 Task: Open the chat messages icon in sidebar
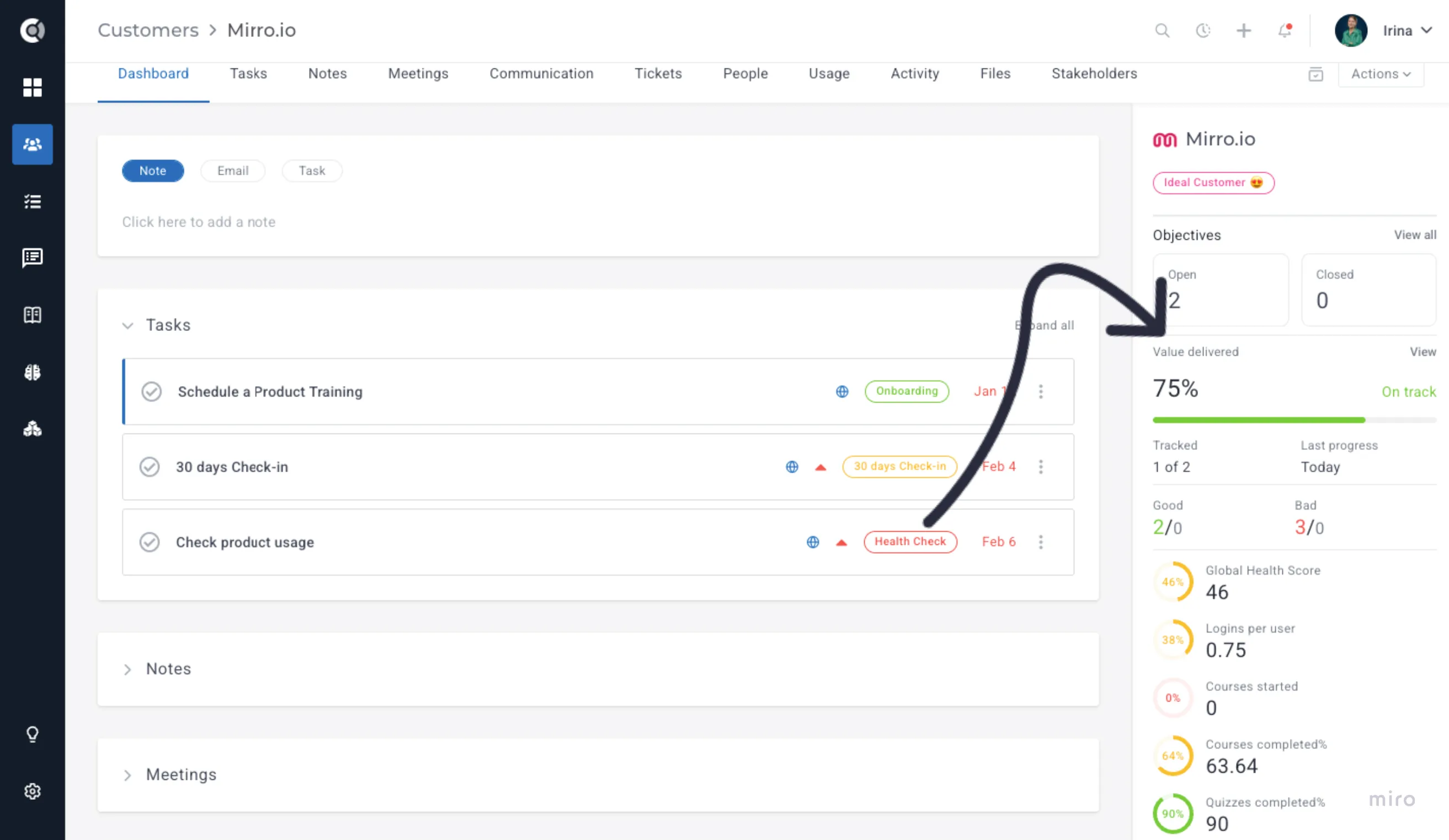[32, 258]
